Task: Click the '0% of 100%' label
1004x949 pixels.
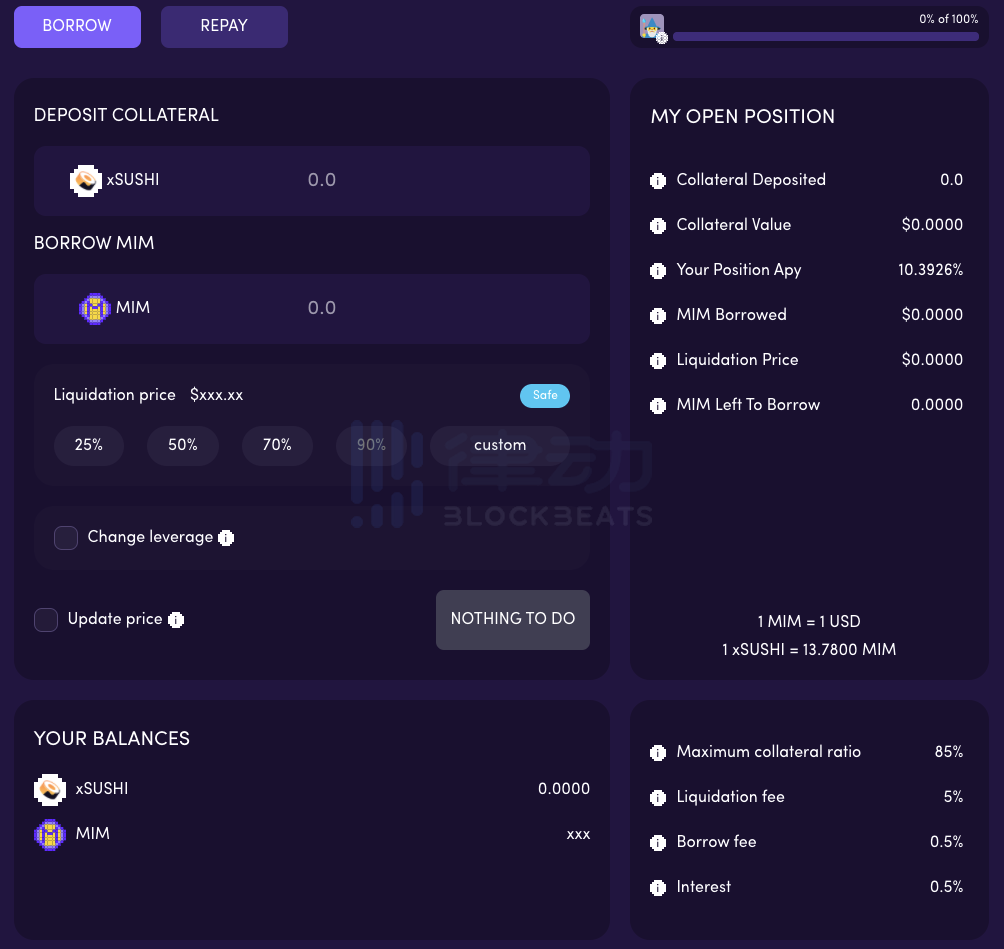Action: tap(948, 19)
